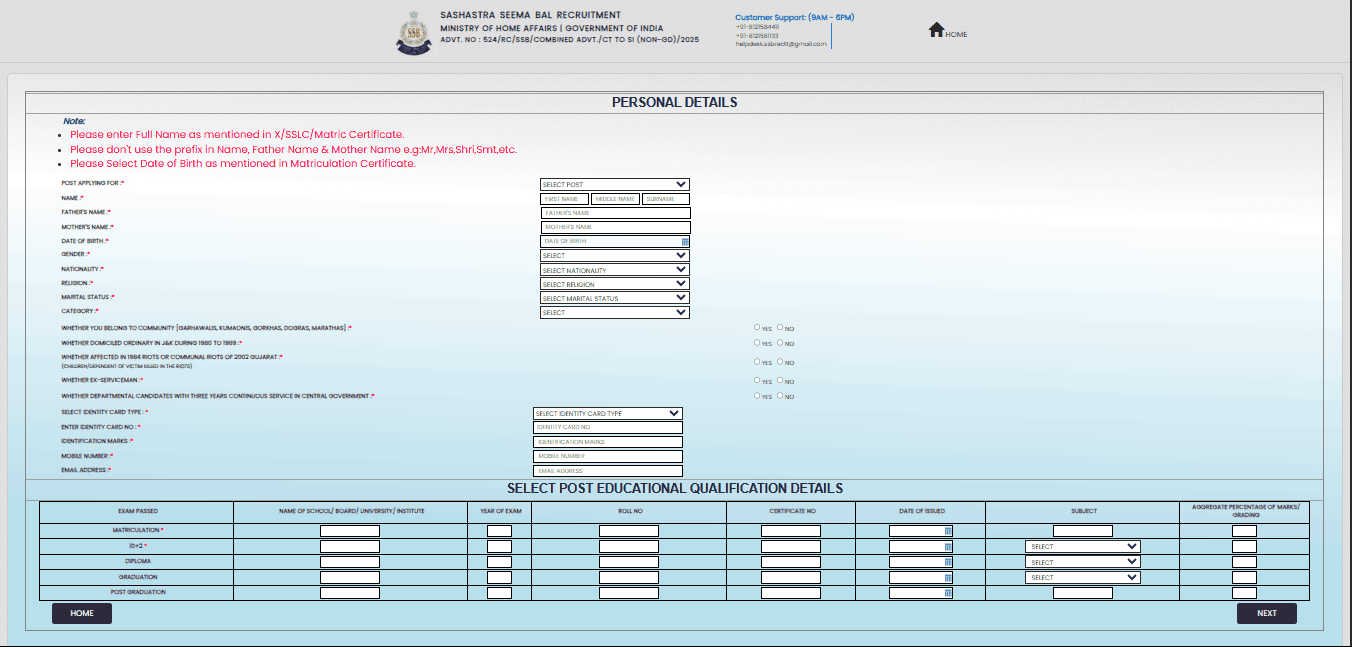
Task: Click the Next button
Action: tap(1266, 613)
